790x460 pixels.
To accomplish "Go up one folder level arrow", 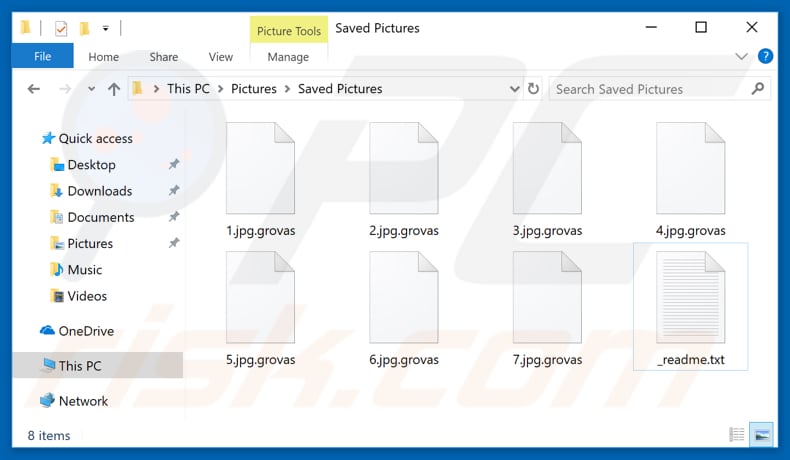I will click(114, 89).
